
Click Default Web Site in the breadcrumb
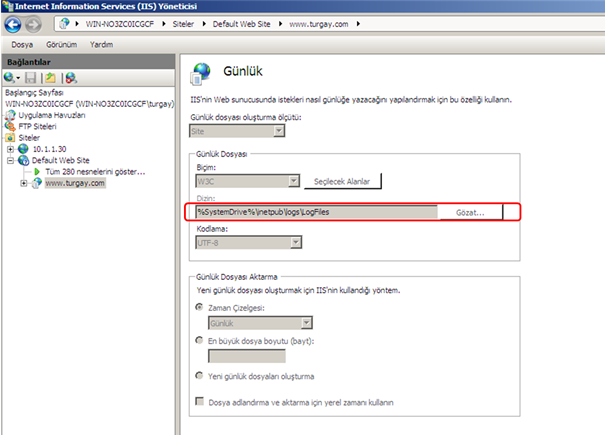click(x=242, y=24)
